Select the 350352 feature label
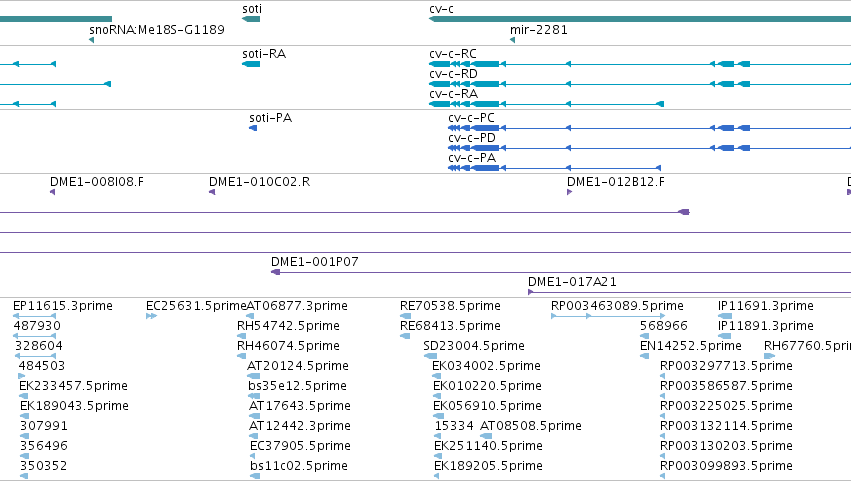This screenshot has width=851, height=481. coord(43,466)
